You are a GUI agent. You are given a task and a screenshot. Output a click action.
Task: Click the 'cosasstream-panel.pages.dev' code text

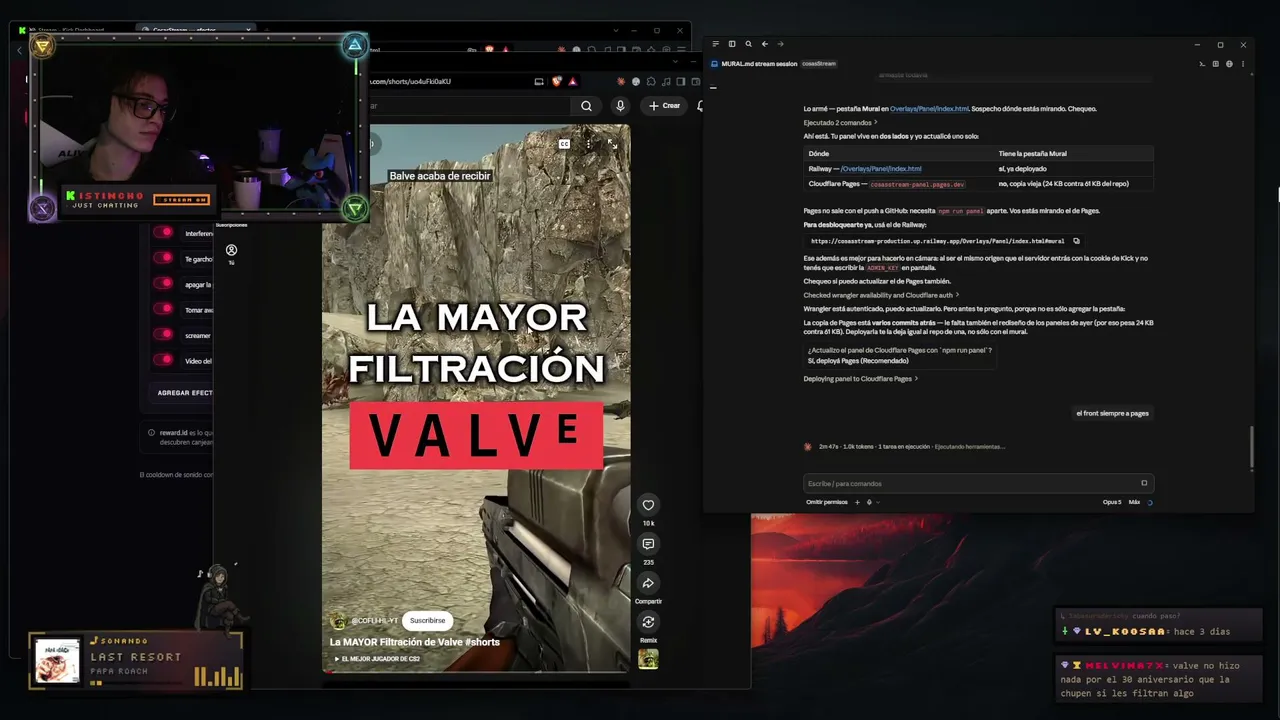point(917,185)
